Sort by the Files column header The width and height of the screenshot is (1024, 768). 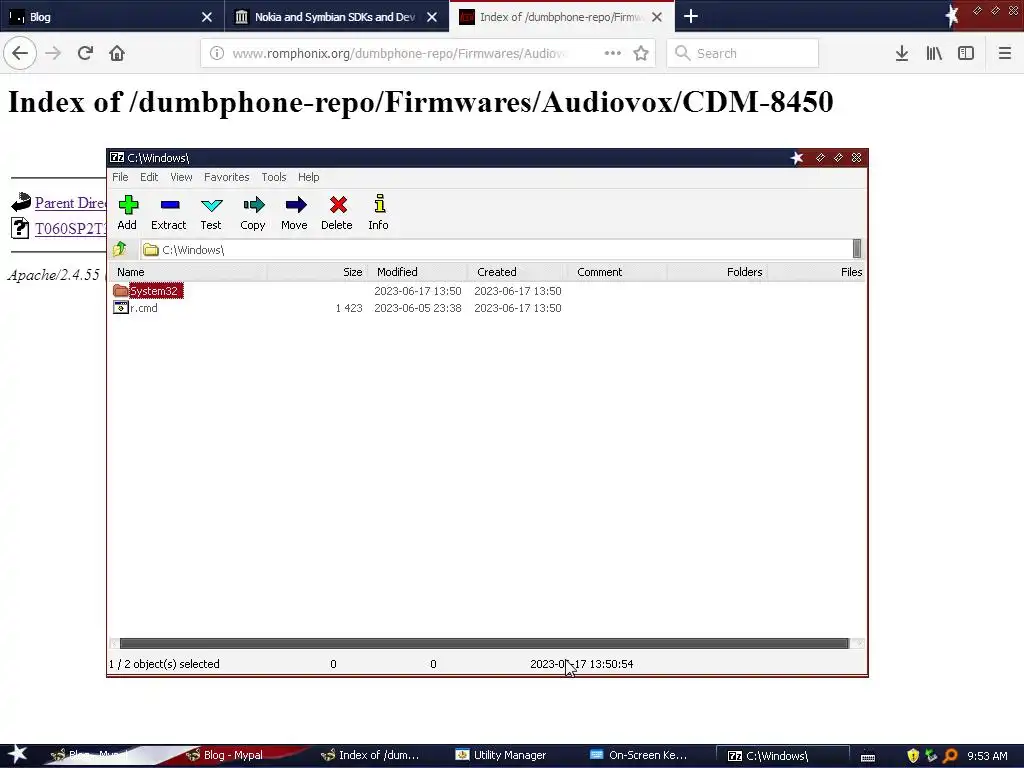click(x=816, y=272)
